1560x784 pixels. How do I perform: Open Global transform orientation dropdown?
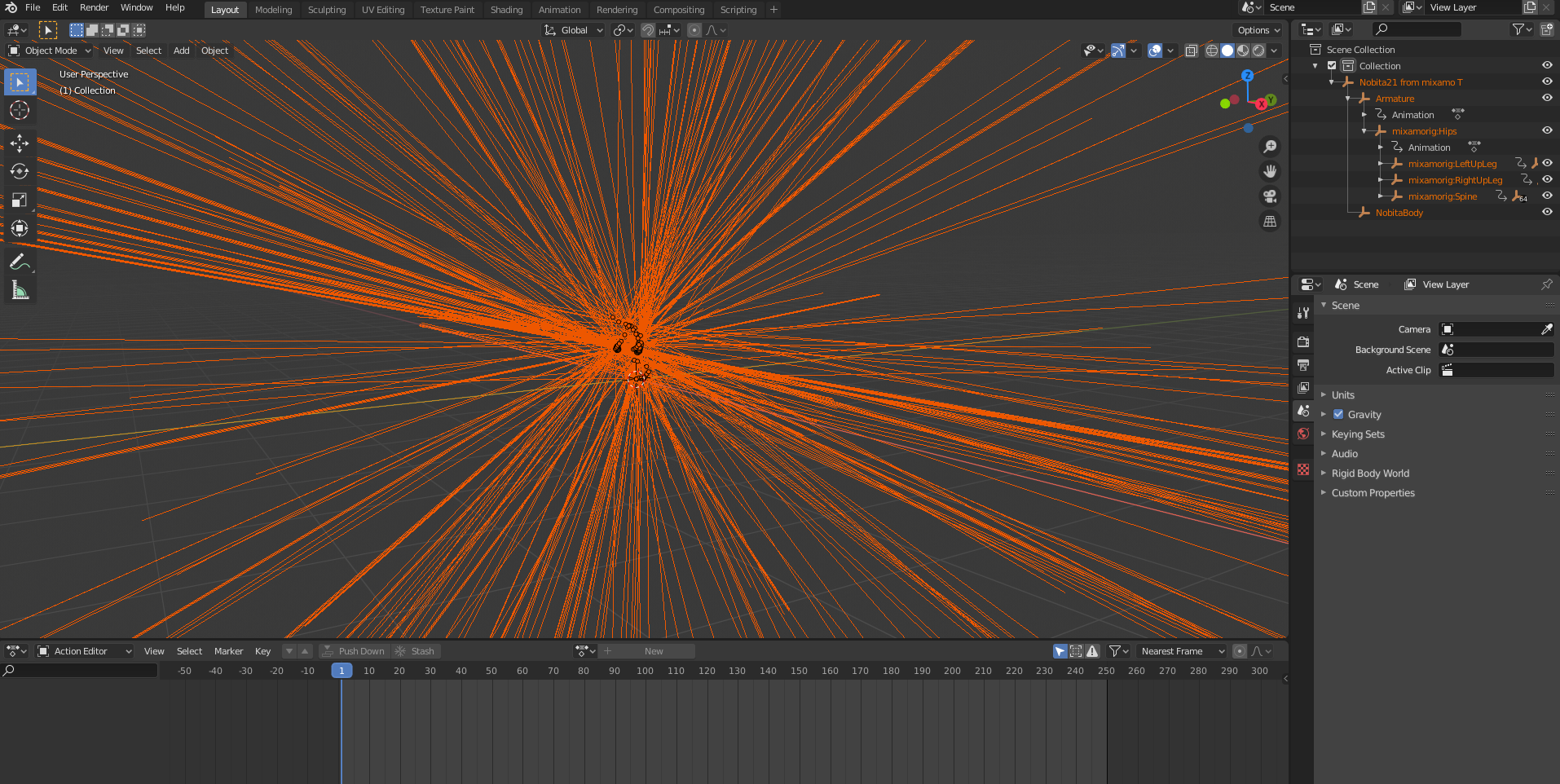(574, 30)
